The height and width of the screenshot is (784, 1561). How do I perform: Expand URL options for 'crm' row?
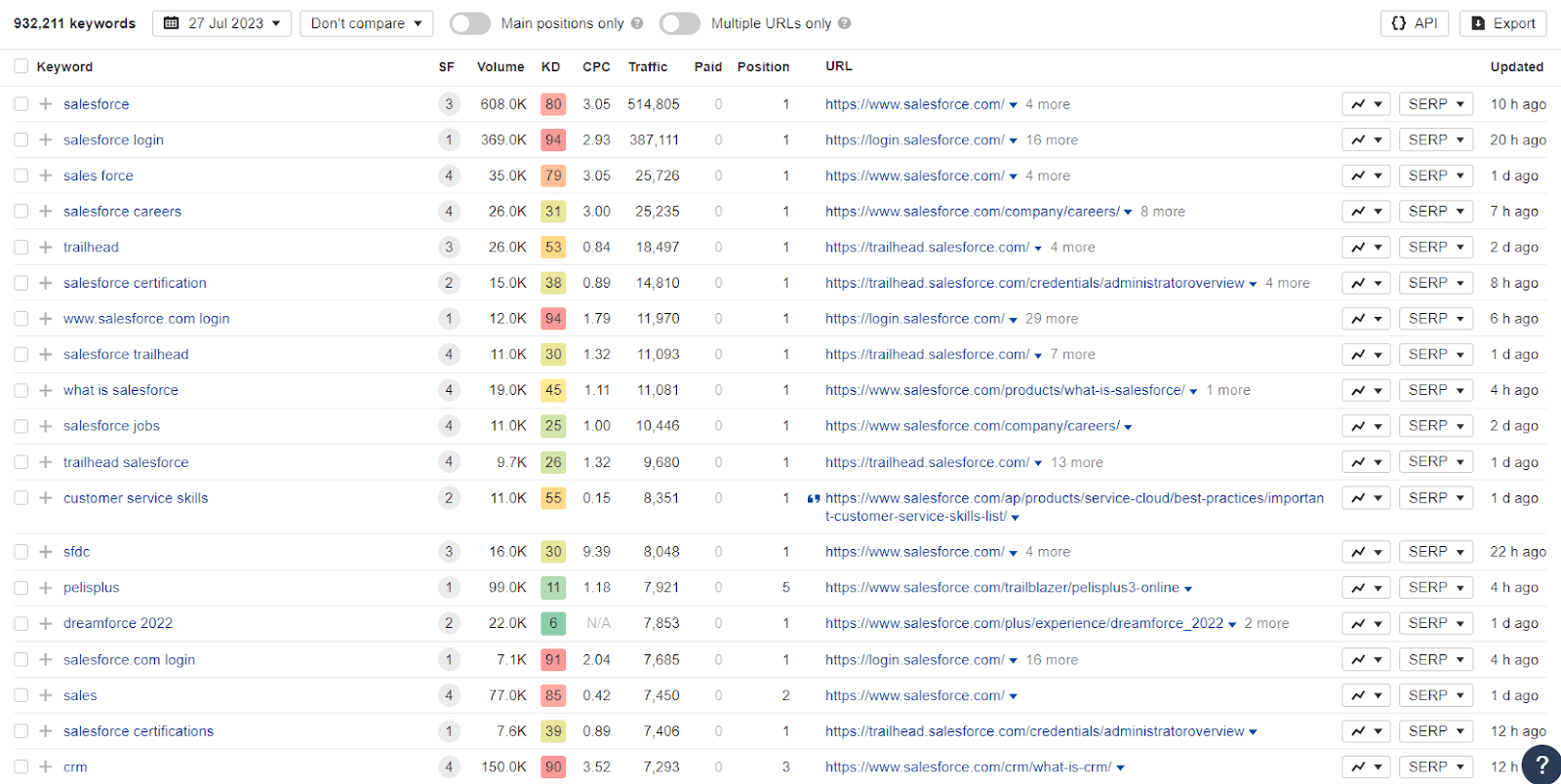tap(1120, 768)
